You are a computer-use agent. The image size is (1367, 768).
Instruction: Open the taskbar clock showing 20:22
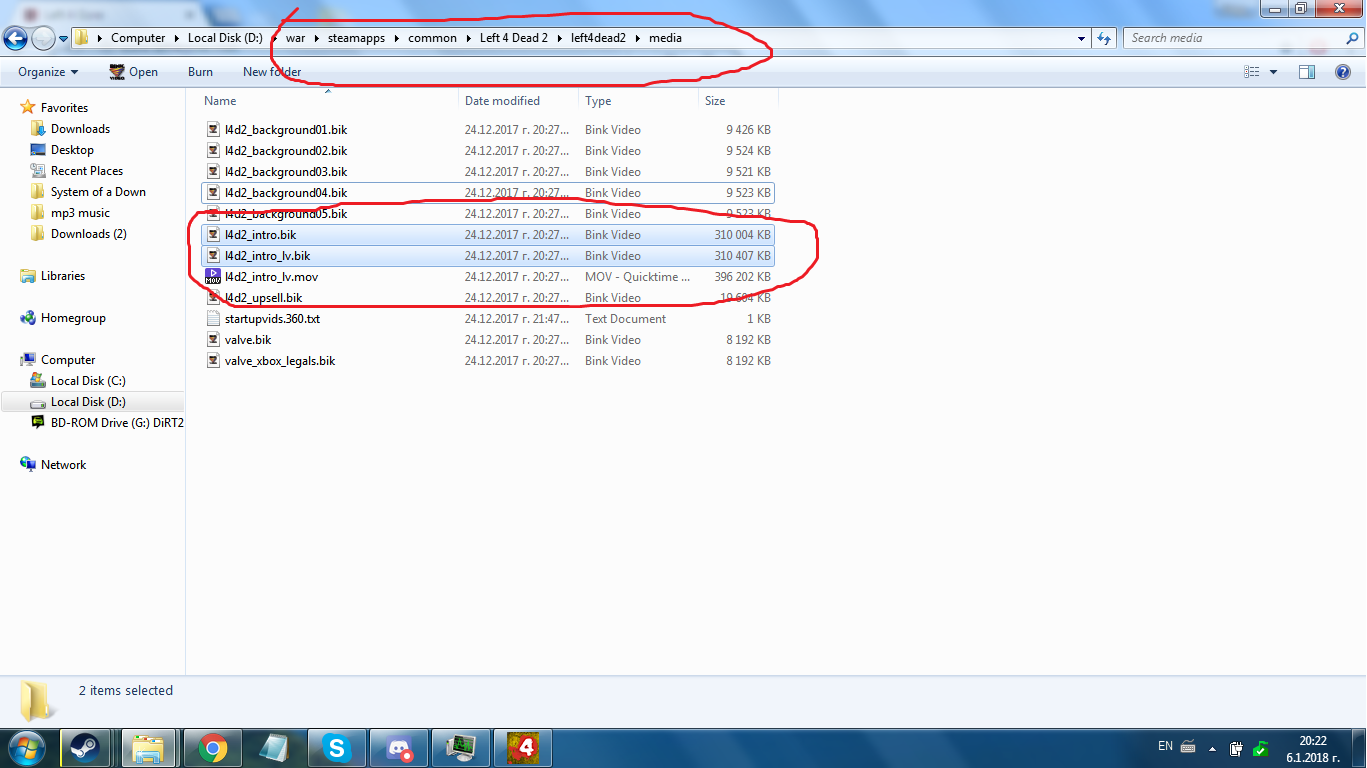pyautogui.click(x=1313, y=749)
